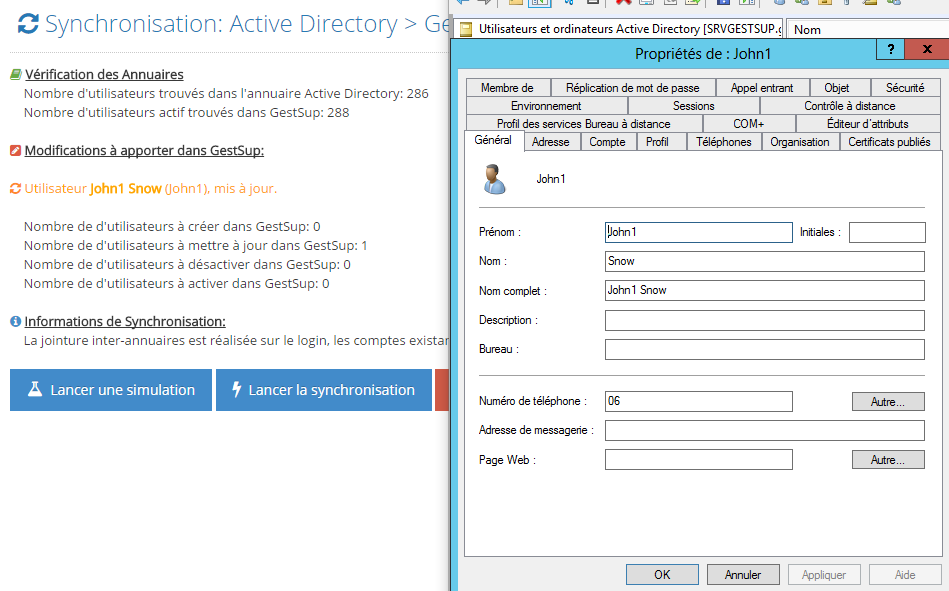949x591 pixels.
Task: Click the utilisateurs à créer dans GestSup line
Action: click(172, 226)
